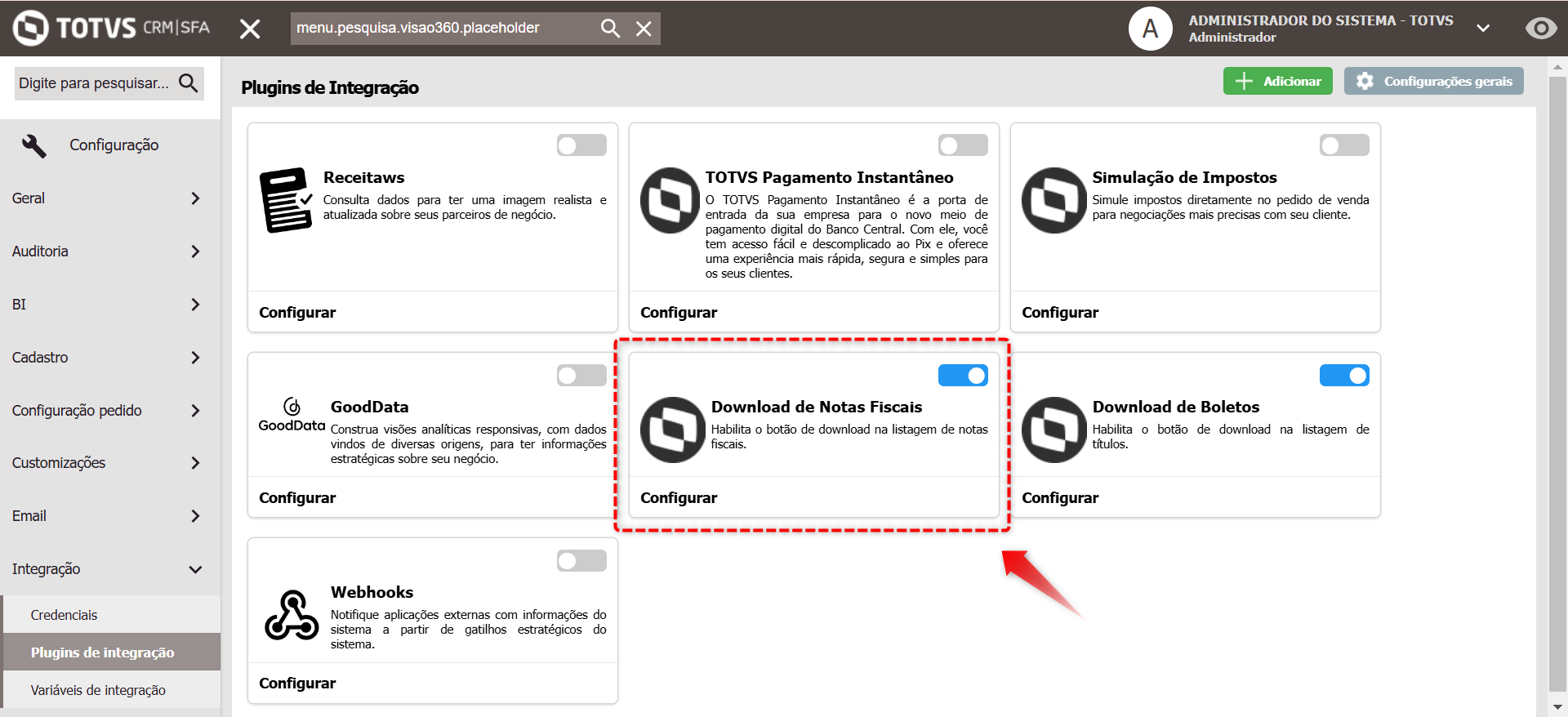Click the TOTVS Pagamento Instantâneo logo icon
This screenshot has width=1568, height=717.
[670, 200]
